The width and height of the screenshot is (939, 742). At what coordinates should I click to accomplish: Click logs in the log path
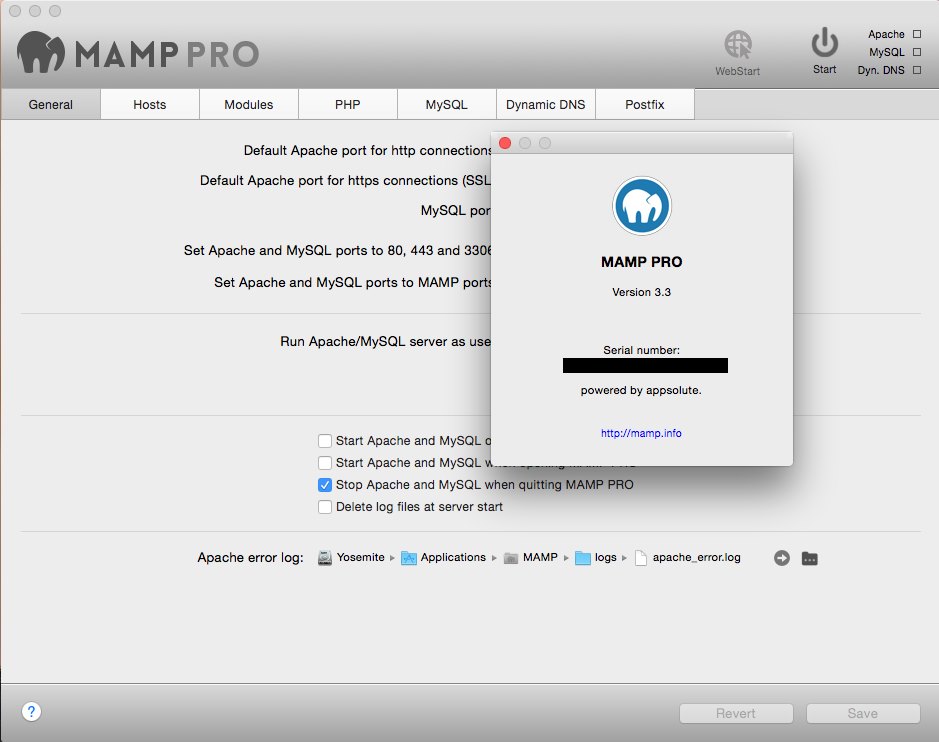tap(605, 558)
